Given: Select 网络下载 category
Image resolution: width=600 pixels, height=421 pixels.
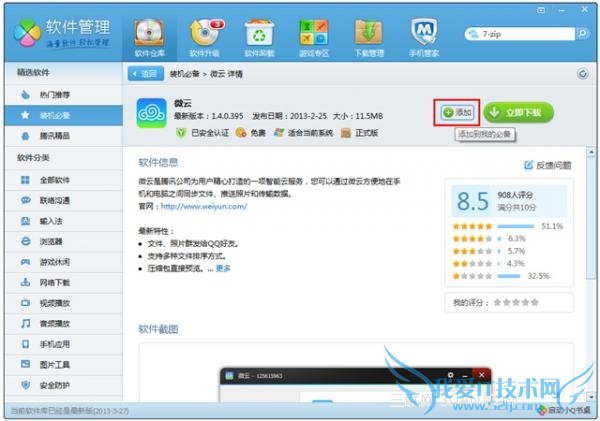Looking at the screenshot, I should [64, 282].
